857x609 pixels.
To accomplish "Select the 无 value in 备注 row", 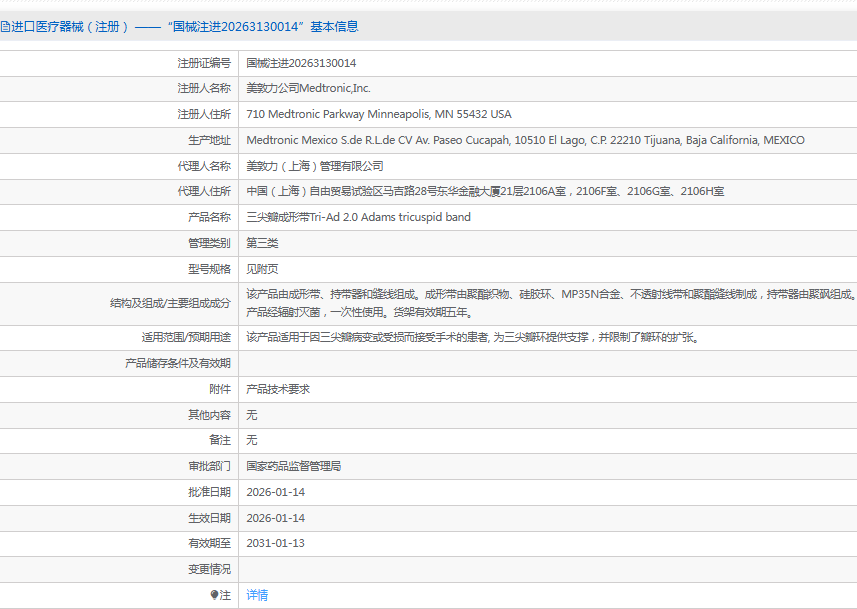I will pos(251,440).
